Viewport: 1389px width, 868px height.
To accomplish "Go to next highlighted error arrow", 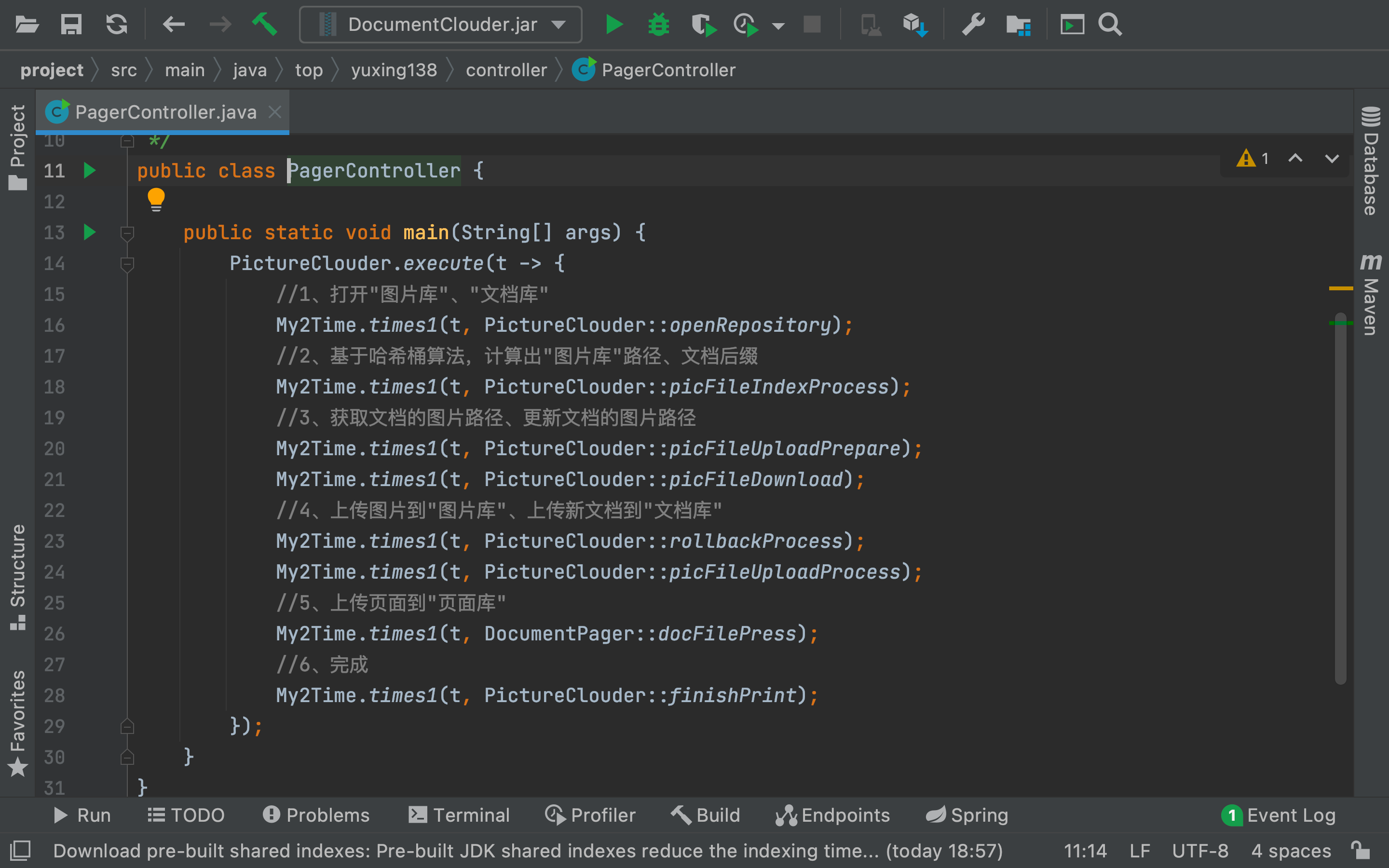I will pos(1332,159).
